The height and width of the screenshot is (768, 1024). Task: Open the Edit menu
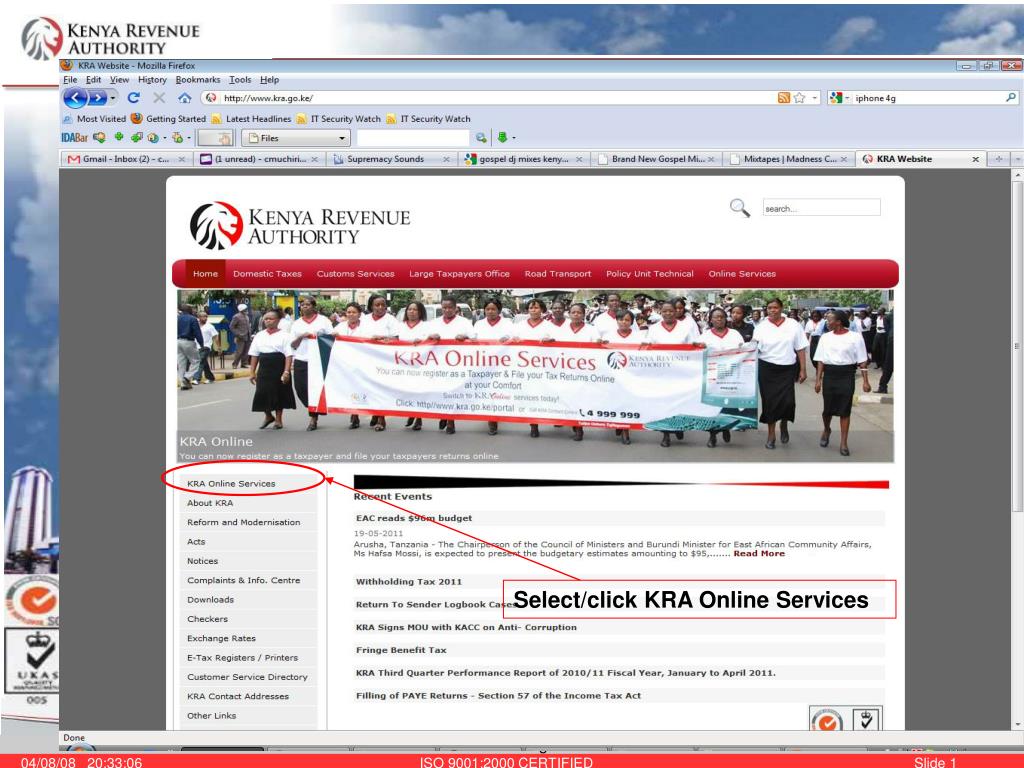[93, 80]
